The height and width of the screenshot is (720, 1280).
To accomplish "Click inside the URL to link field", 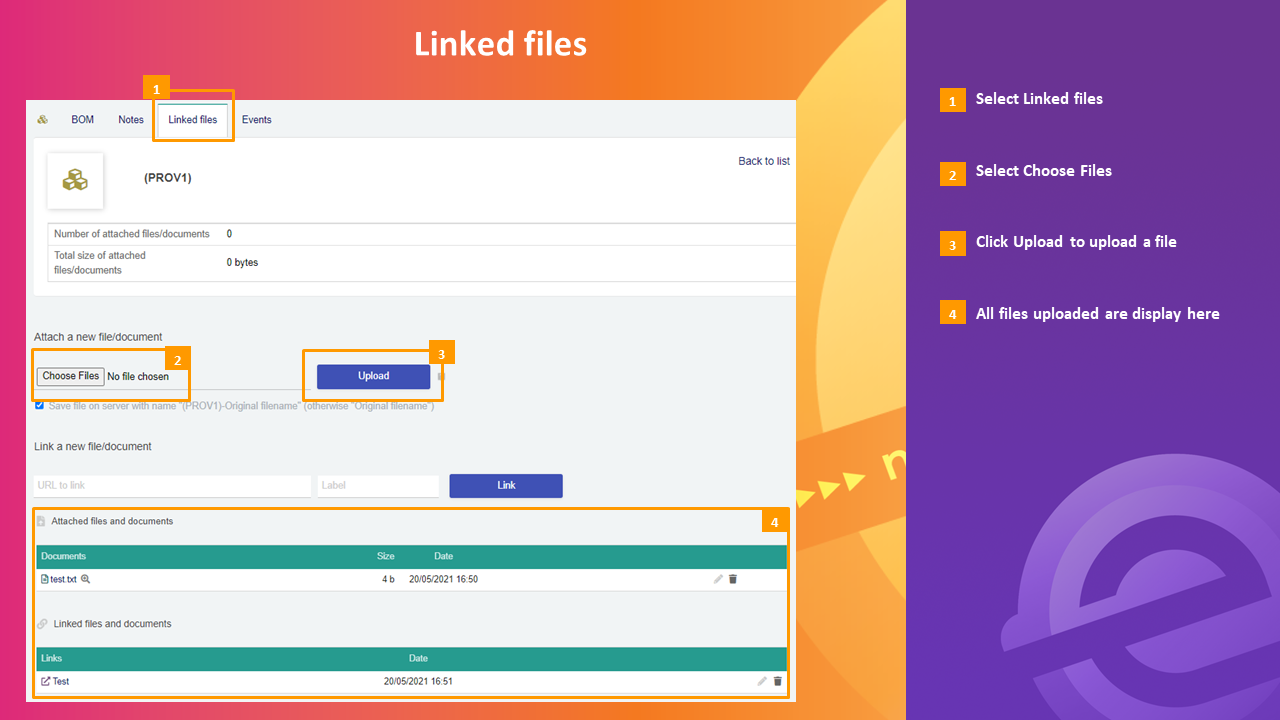I will (x=170, y=485).
